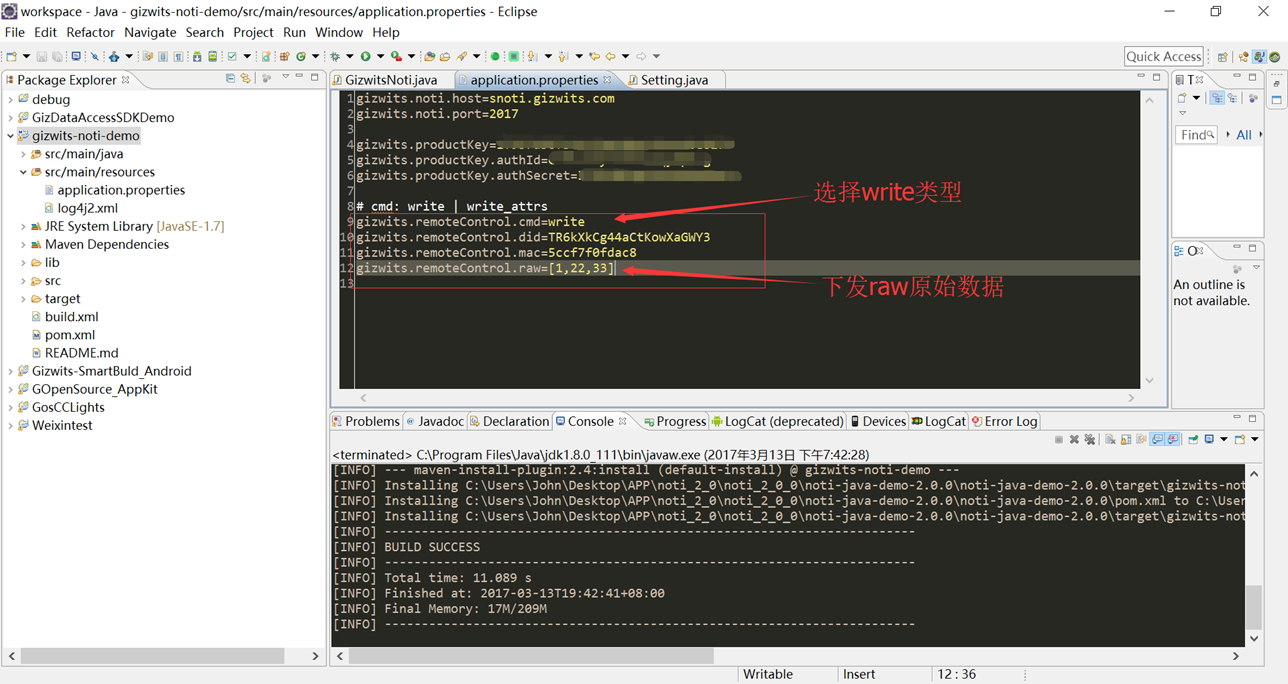Click Link with Editor in Package Explorer
The width and height of the screenshot is (1288, 684).
click(x=245, y=79)
